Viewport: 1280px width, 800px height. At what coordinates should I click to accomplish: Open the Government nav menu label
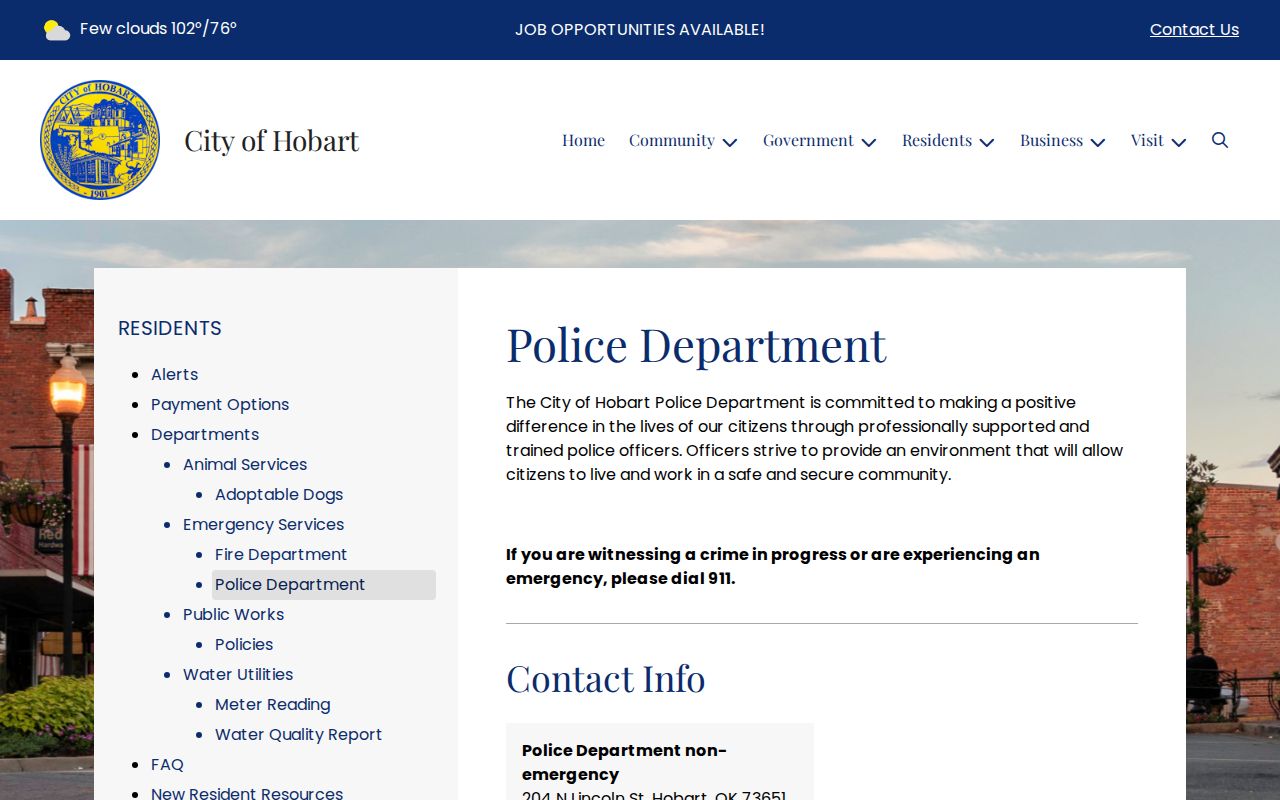(x=808, y=140)
